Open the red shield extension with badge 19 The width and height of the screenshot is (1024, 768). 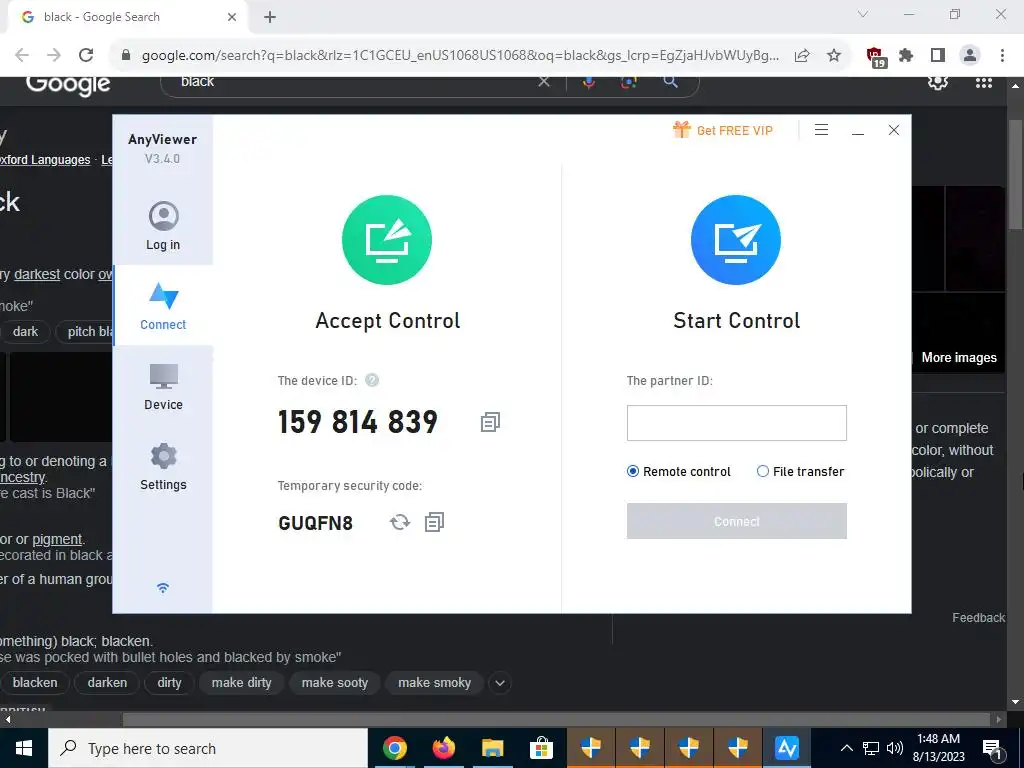(875, 57)
